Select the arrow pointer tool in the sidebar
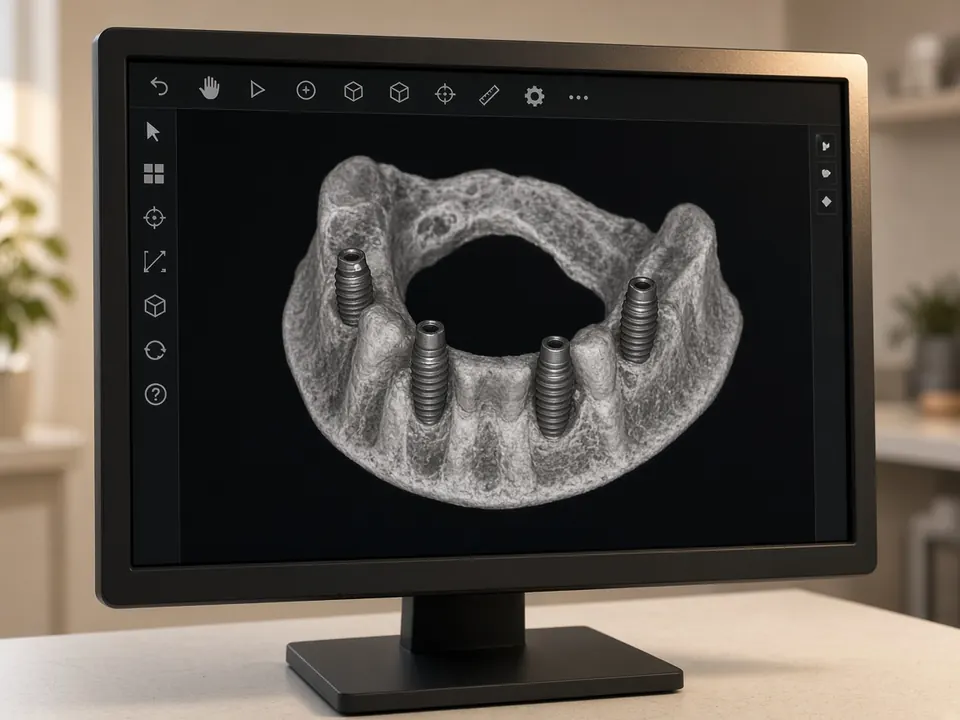This screenshot has height=720, width=960. tap(153, 132)
